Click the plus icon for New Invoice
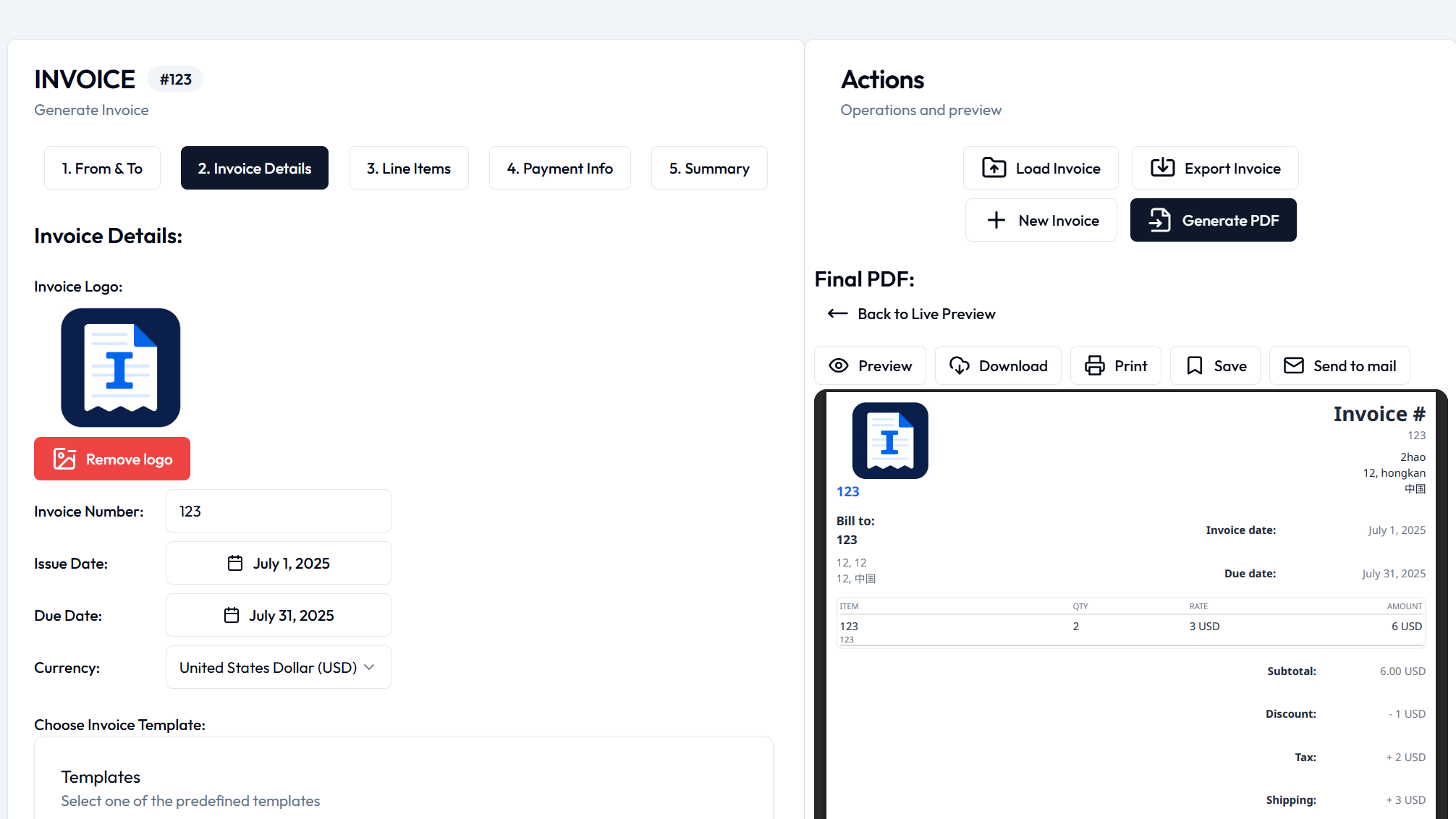This screenshot has height=819, width=1456. pos(996,220)
